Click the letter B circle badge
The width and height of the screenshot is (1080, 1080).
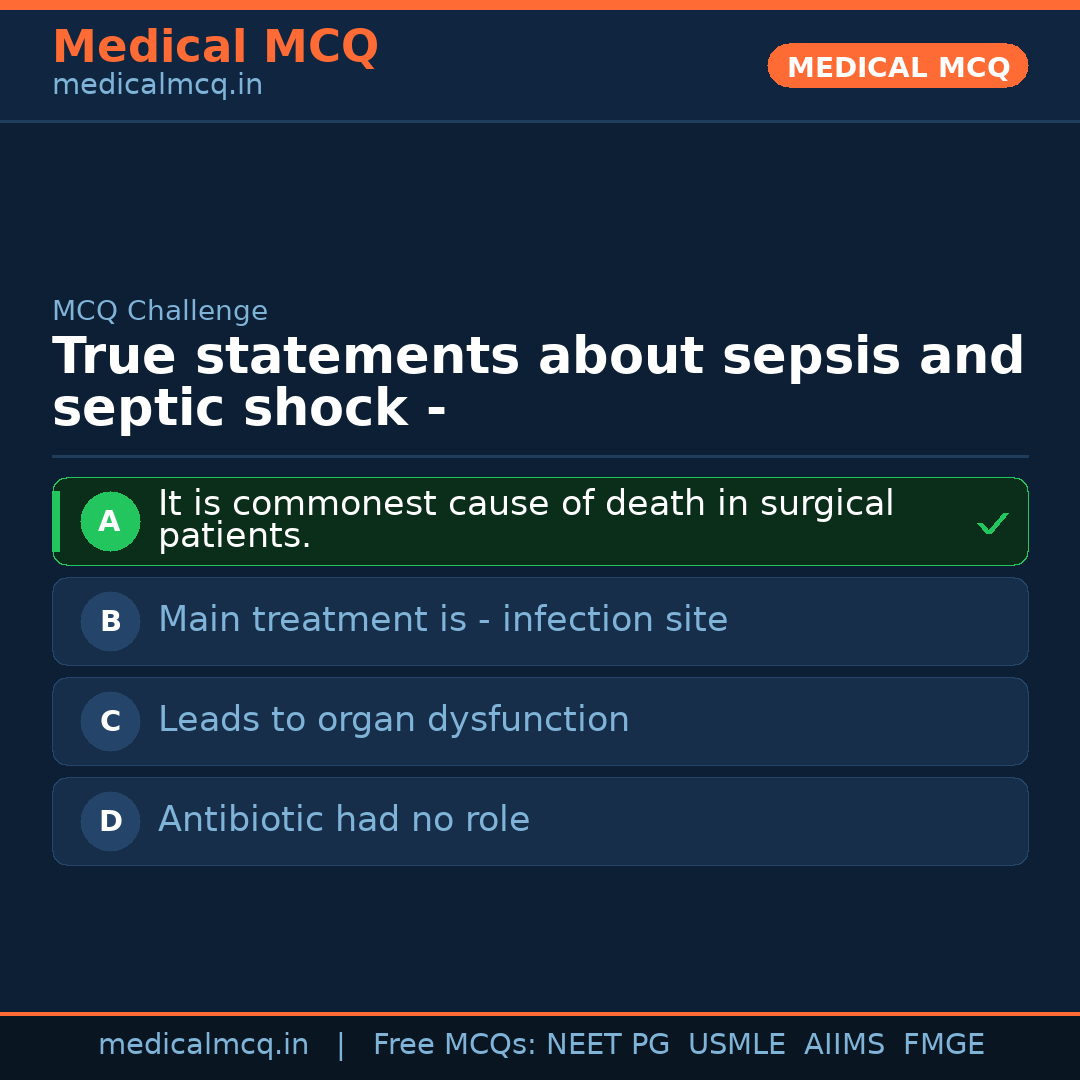point(110,621)
